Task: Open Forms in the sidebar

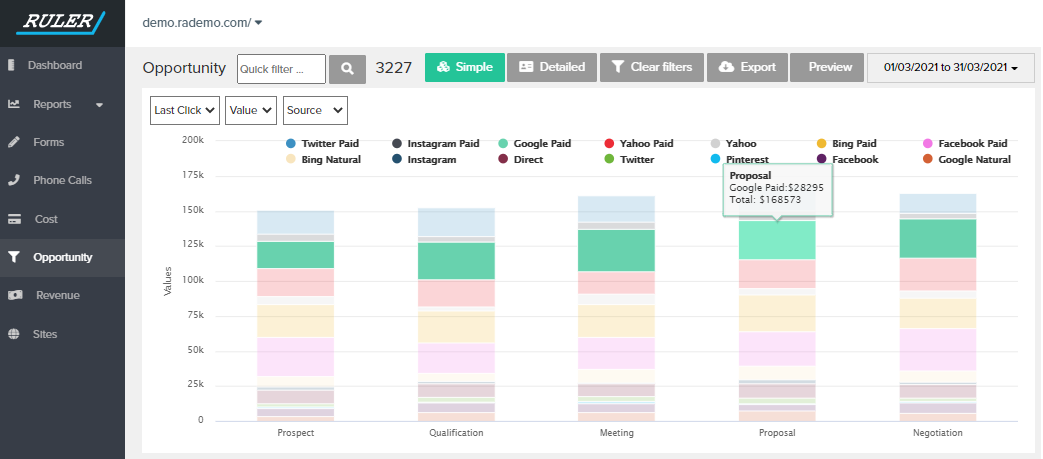Action: [x=48, y=142]
